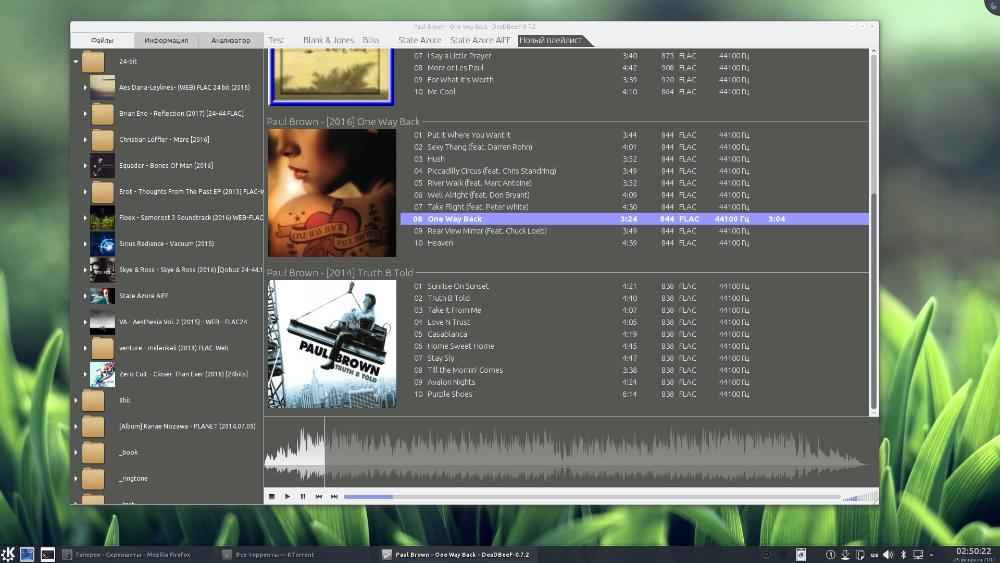Image resolution: width=1000 pixels, height=563 pixels.
Task: Open the terminal icon in the taskbar
Action: pyautogui.click(x=48, y=555)
